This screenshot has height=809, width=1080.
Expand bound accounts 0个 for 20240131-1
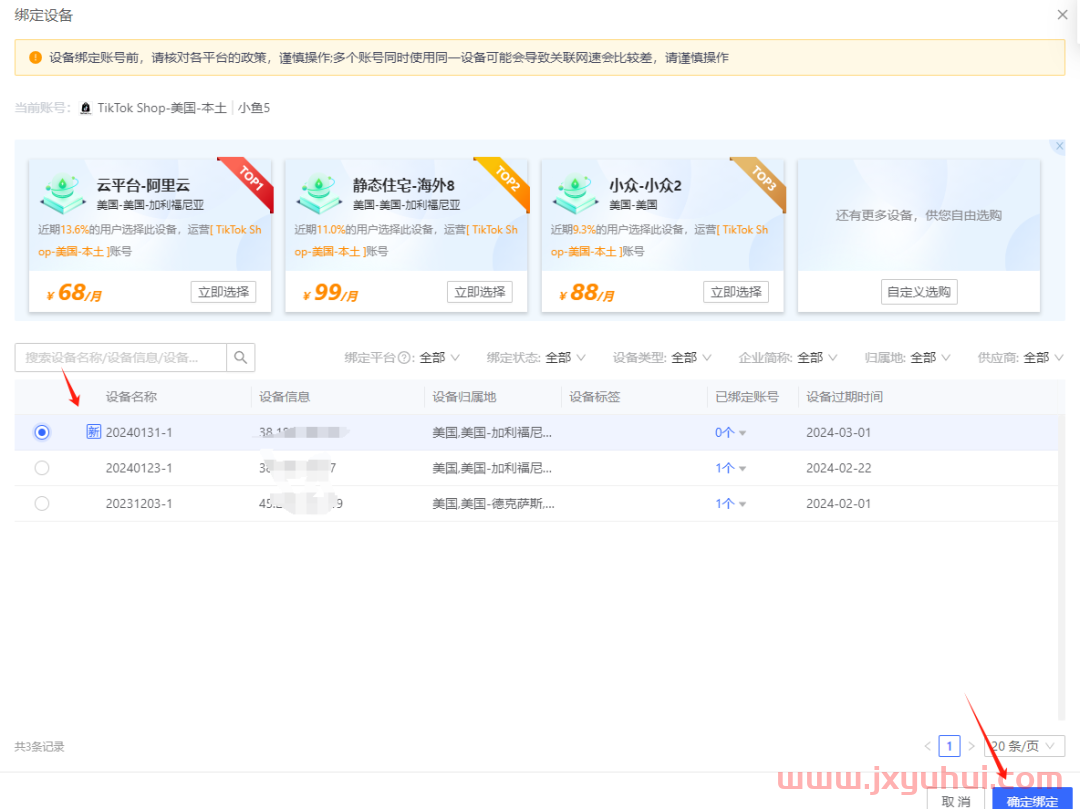point(731,432)
